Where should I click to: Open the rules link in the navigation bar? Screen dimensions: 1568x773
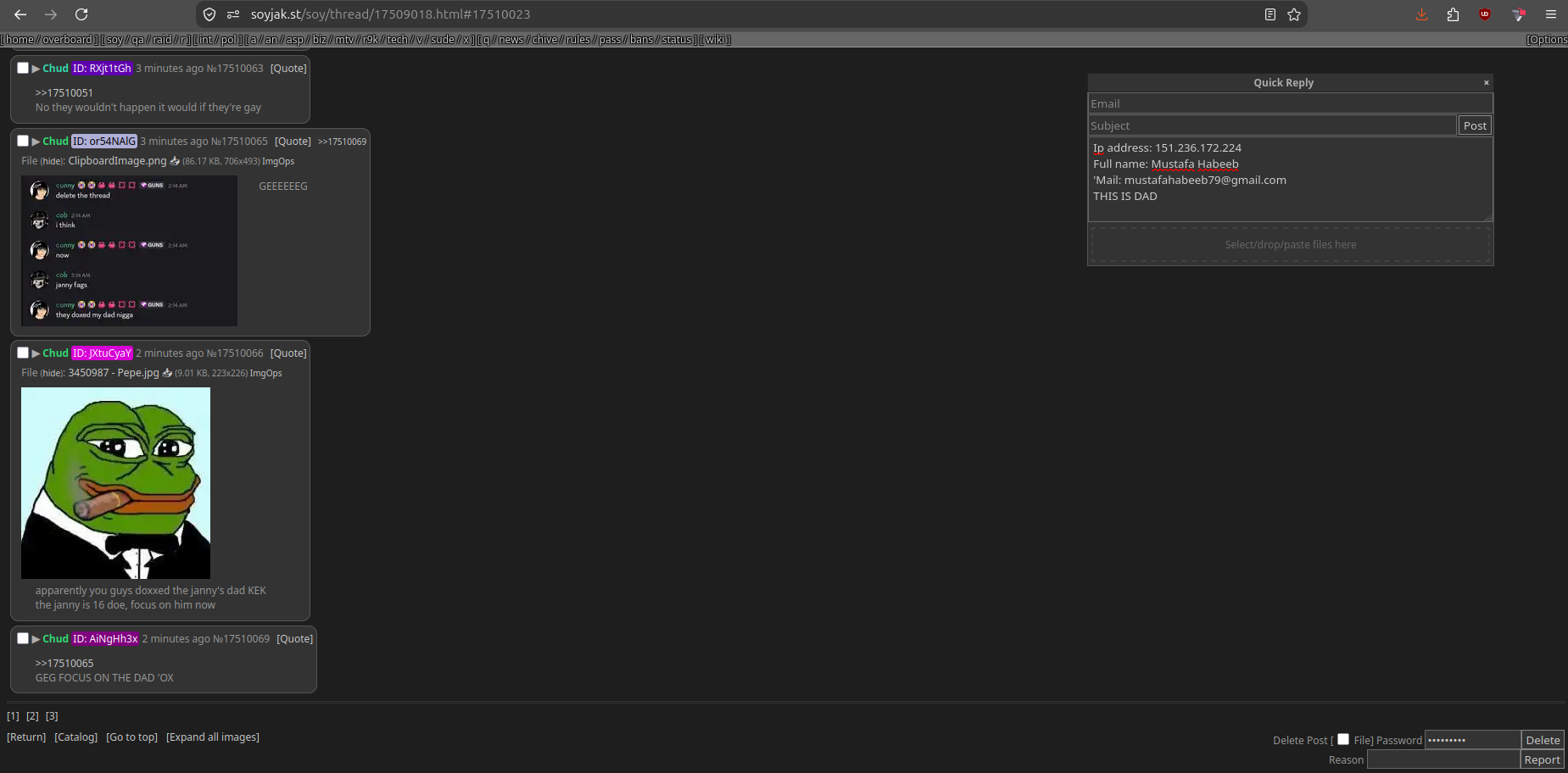[578, 40]
